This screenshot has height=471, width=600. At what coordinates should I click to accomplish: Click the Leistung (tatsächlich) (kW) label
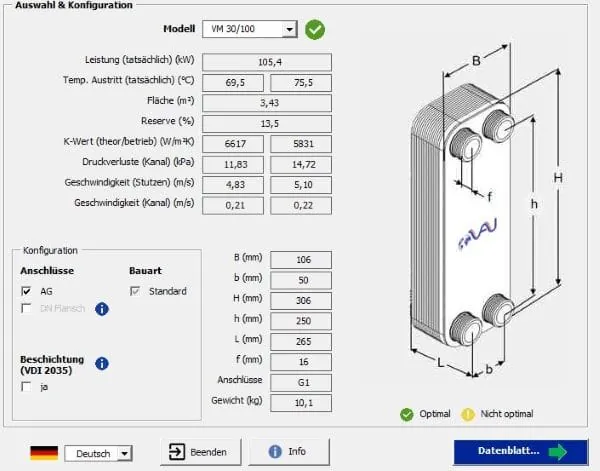[x=140, y=60]
